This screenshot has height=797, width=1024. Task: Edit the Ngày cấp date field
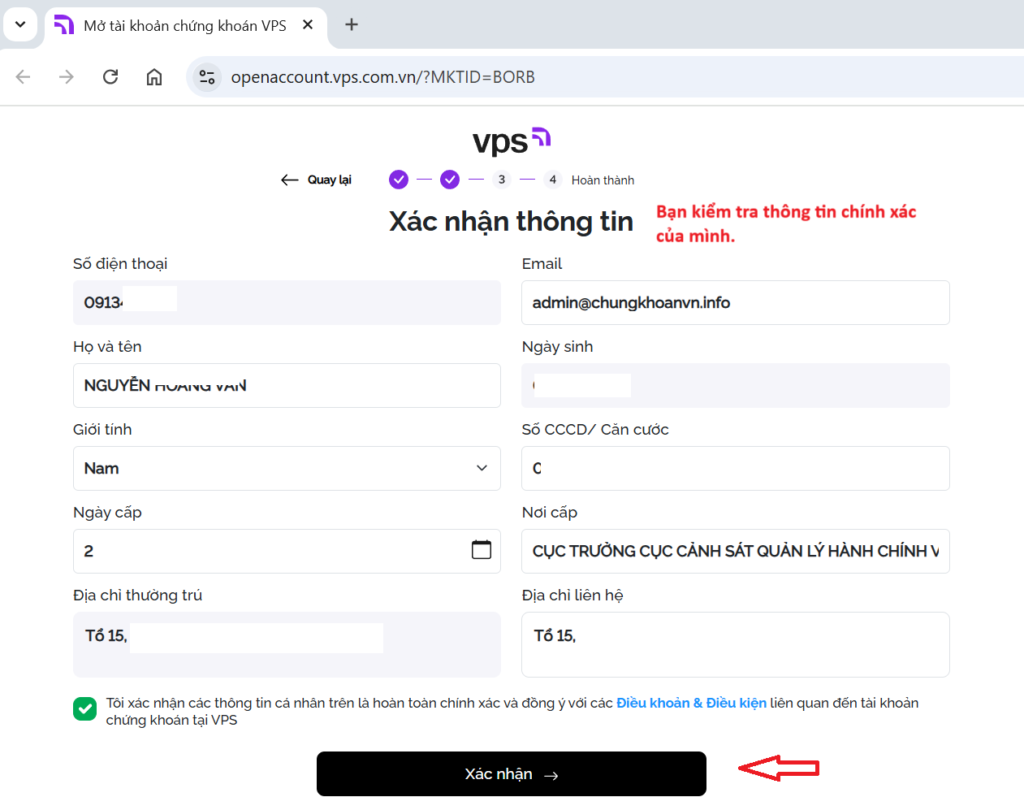tap(287, 551)
